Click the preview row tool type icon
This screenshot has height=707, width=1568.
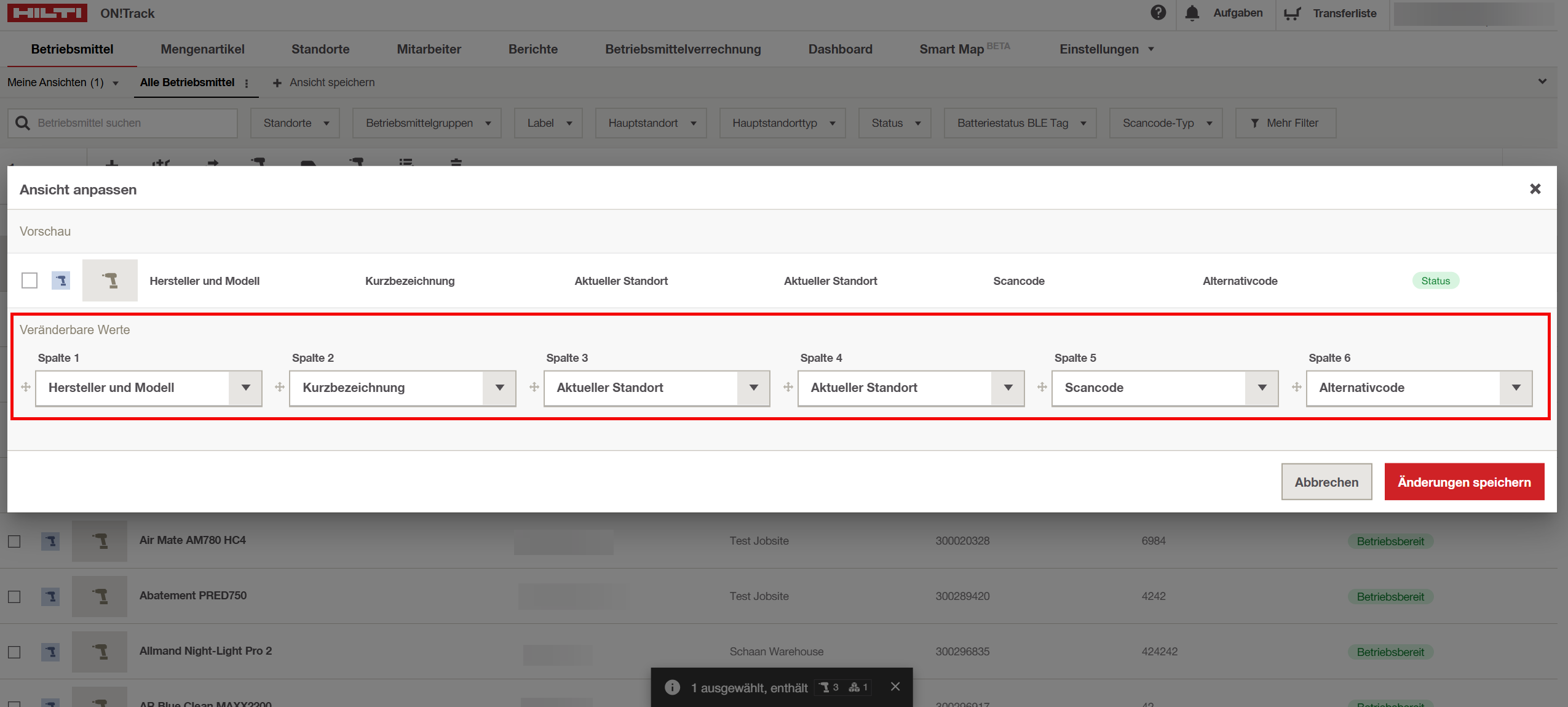pos(60,281)
